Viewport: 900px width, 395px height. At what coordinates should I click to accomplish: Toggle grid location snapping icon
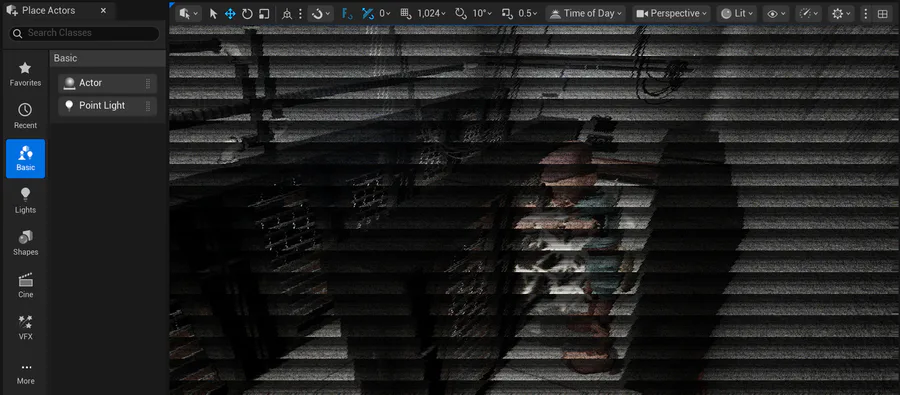click(x=406, y=14)
